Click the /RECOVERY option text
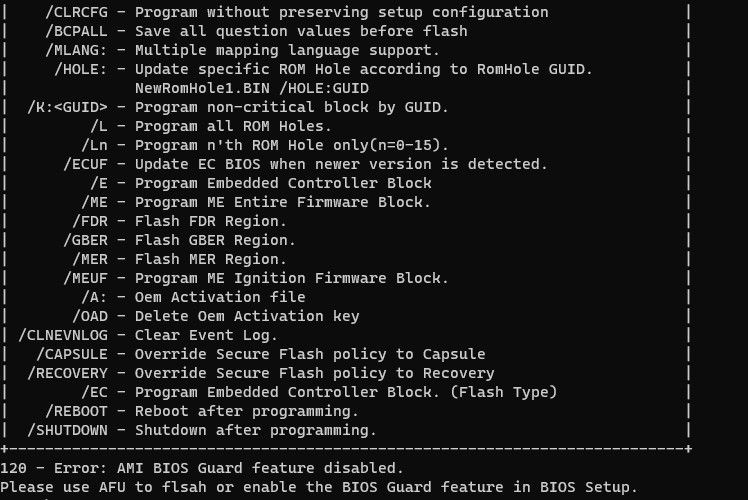The image size is (748, 500). [x=68, y=373]
